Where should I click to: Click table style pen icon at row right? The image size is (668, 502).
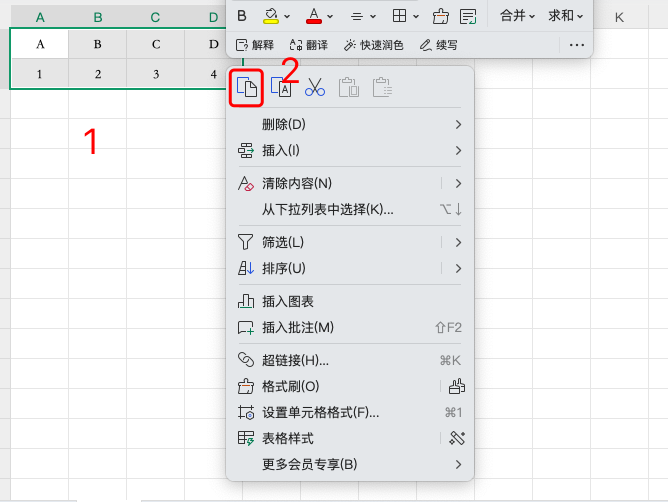[457, 438]
